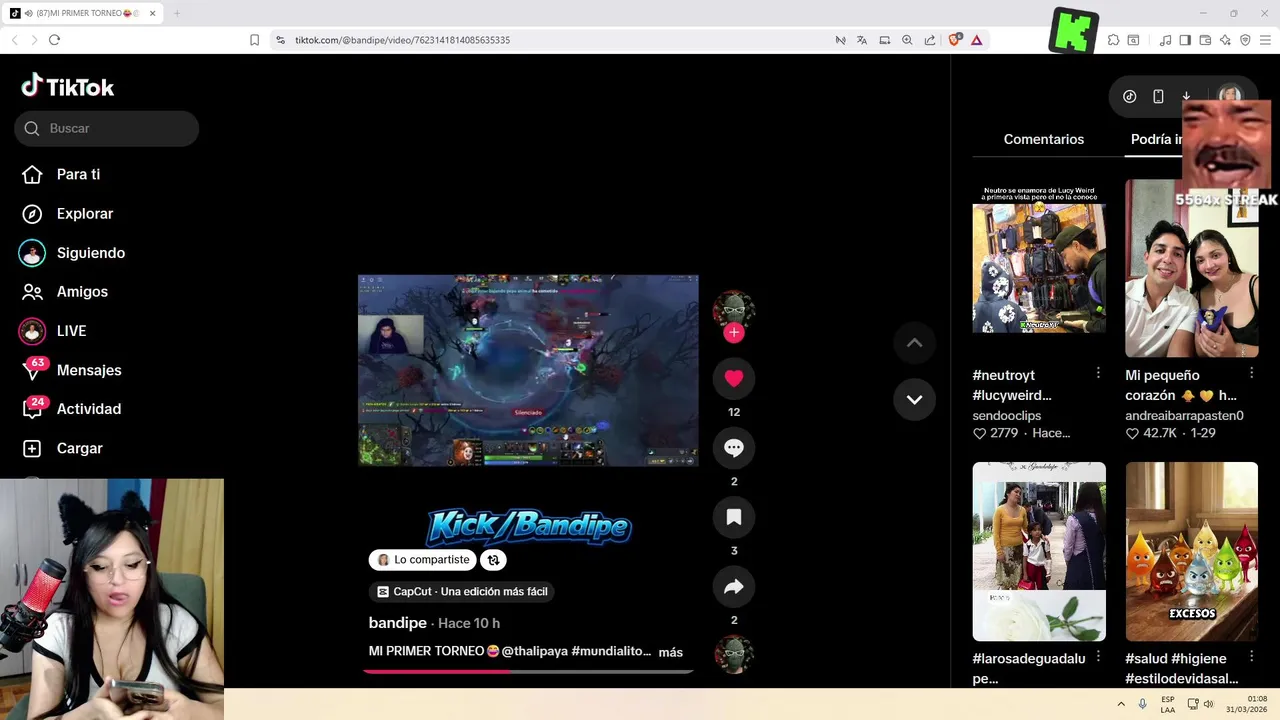Screen dimensions: 1280x720
Task: Bookmark this page in address bar
Action: tap(254, 40)
